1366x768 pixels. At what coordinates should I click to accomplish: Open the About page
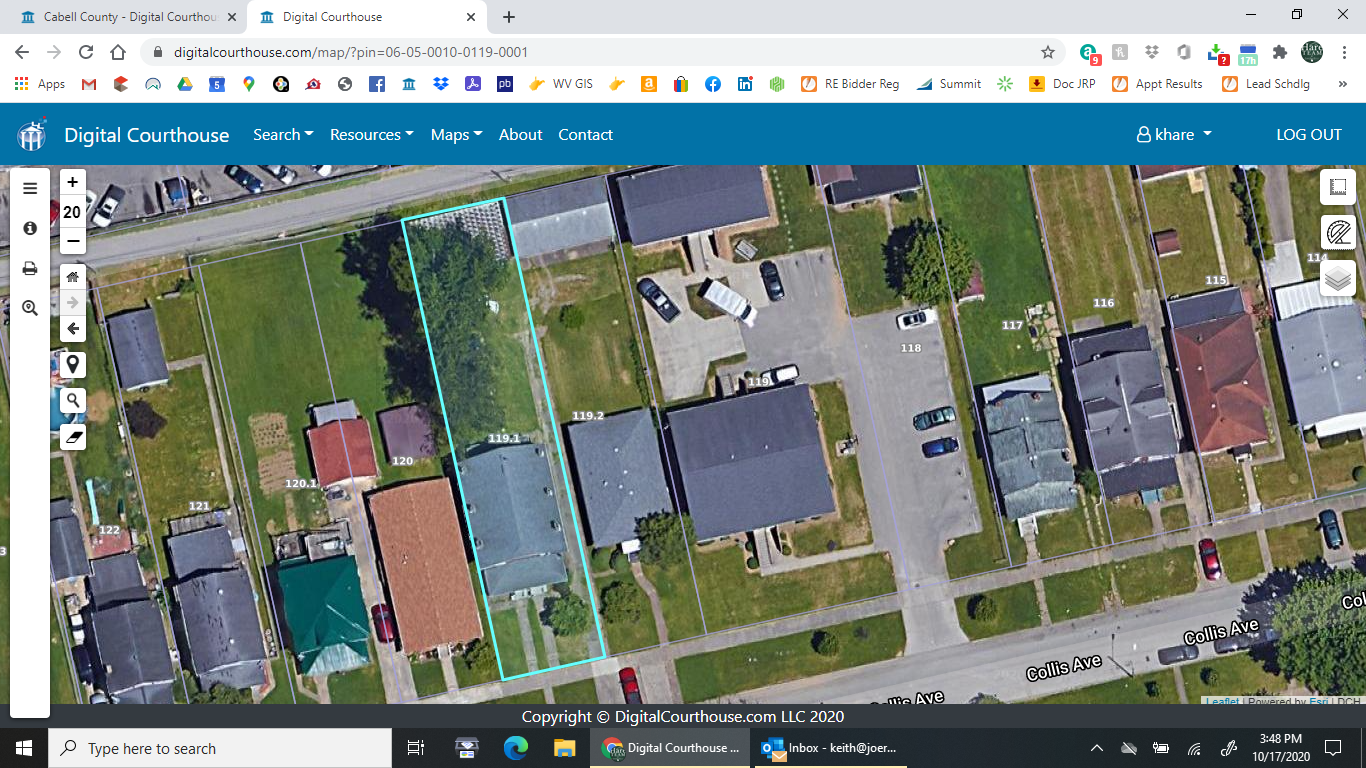[521, 134]
